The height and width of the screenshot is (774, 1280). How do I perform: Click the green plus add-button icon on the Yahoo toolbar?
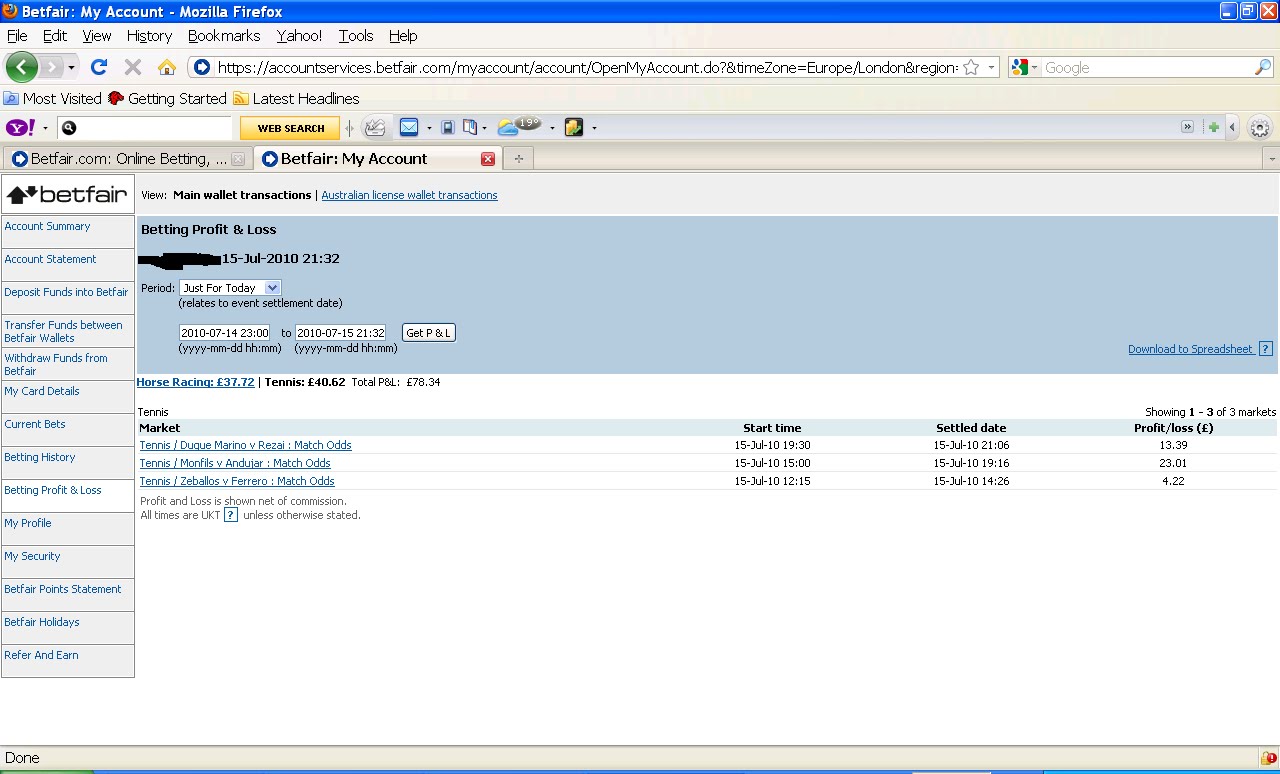pos(1213,127)
